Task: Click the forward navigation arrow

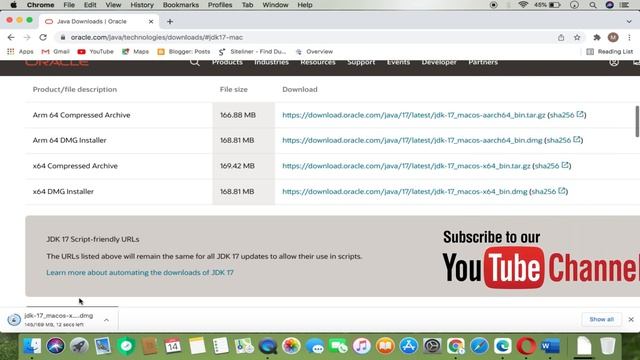Action: (x=27, y=37)
